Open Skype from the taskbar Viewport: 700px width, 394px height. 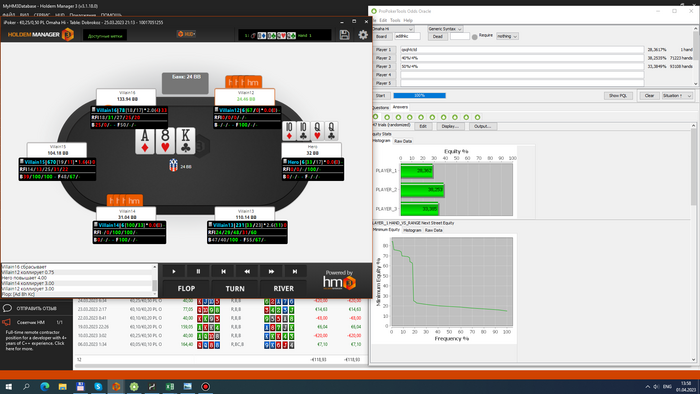pyautogui.click(x=98, y=386)
